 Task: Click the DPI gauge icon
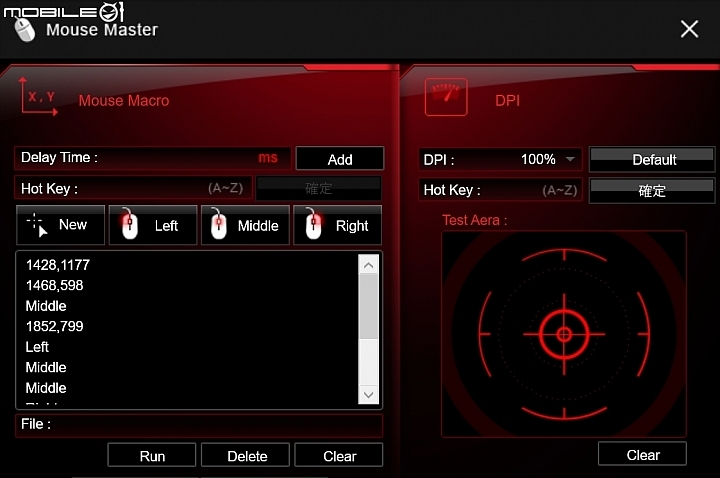pos(446,96)
